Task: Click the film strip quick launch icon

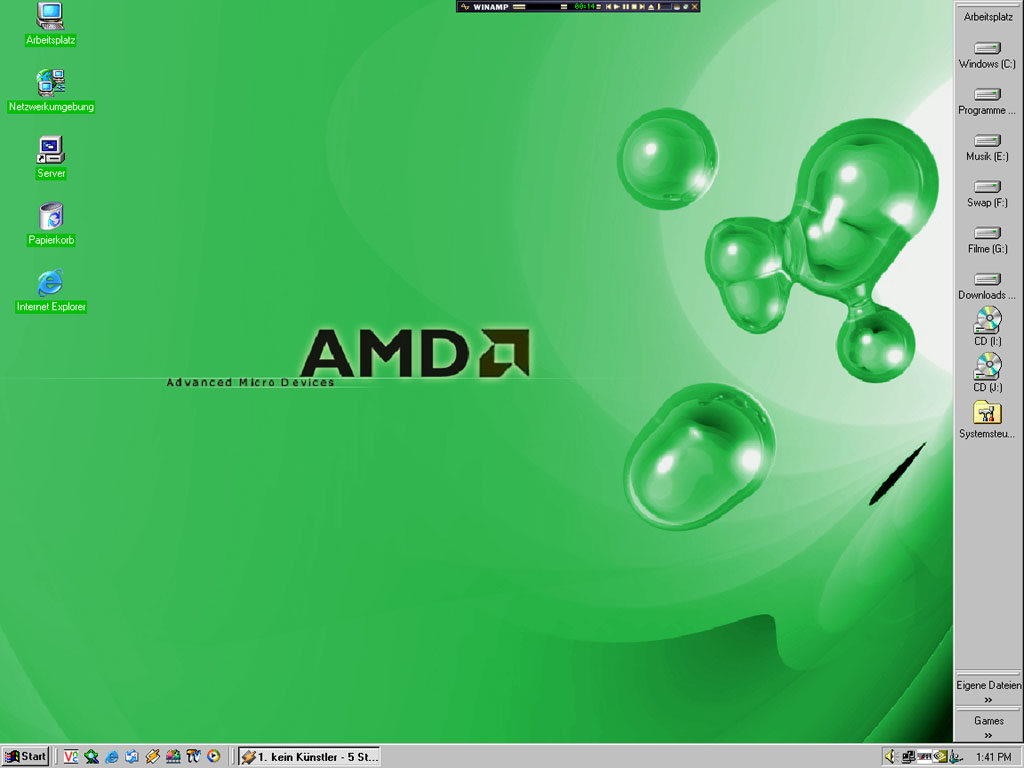Action: 173,756
